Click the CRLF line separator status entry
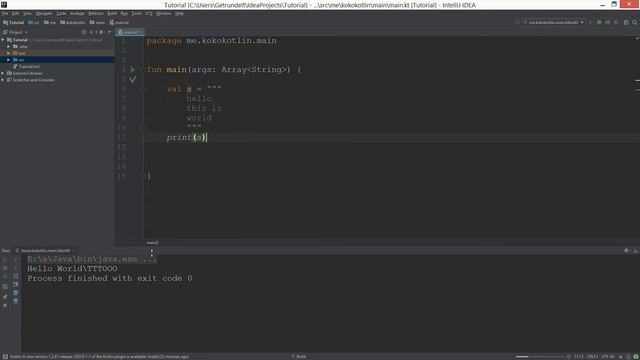Screen dimensions: 640x360 click(x=592, y=356)
